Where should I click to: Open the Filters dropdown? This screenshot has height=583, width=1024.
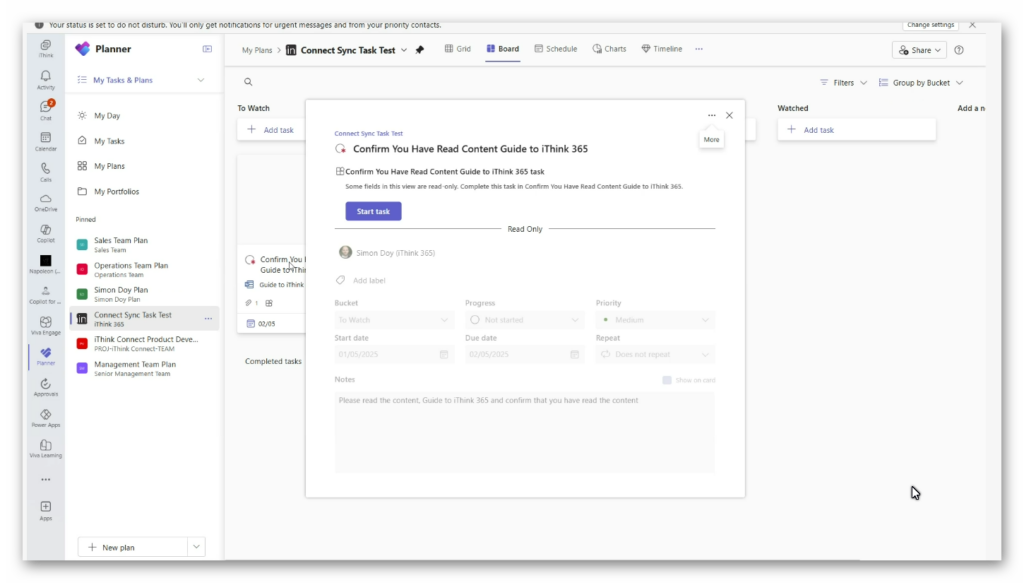pos(844,83)
